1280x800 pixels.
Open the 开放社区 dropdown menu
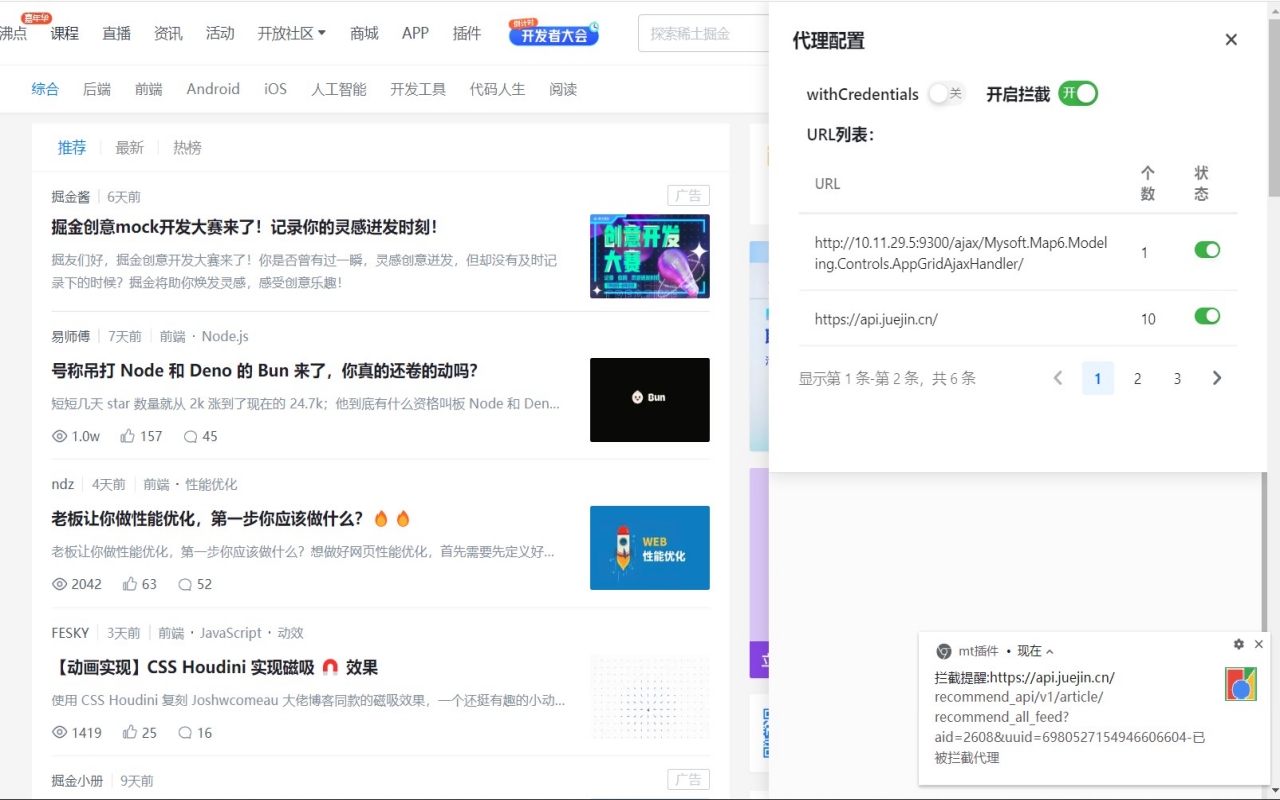click(x=292, y=33)
